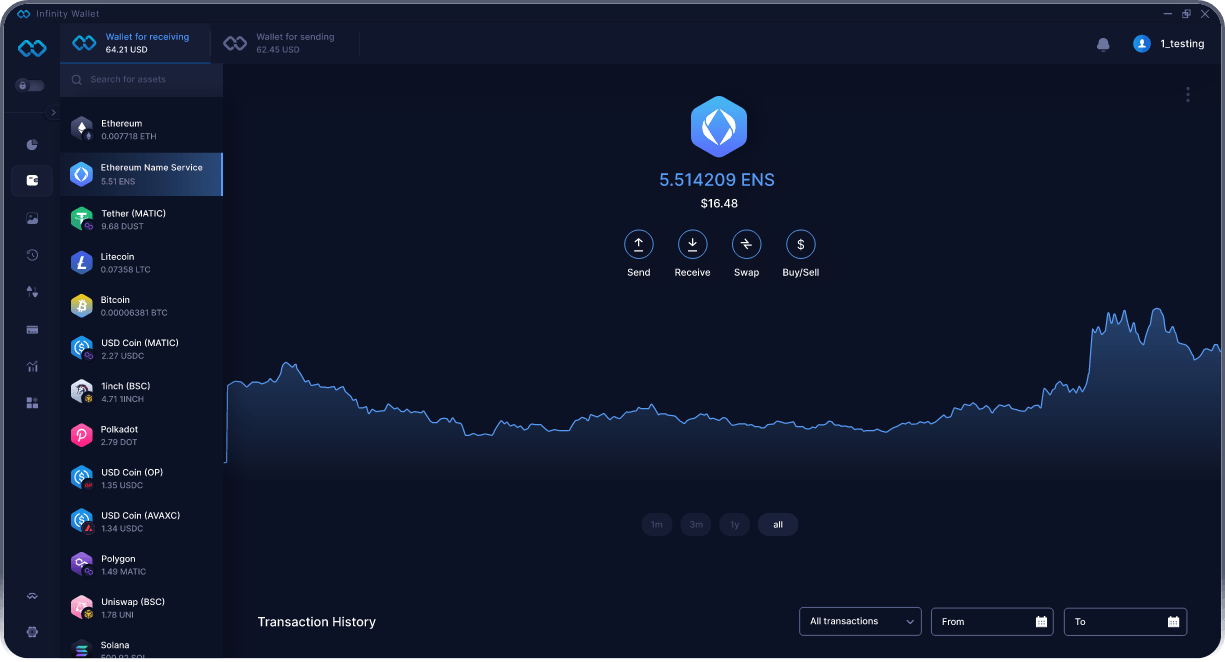Open the three-dot options menu
Screen dimensions: 1225x662
pos(1188,94)
